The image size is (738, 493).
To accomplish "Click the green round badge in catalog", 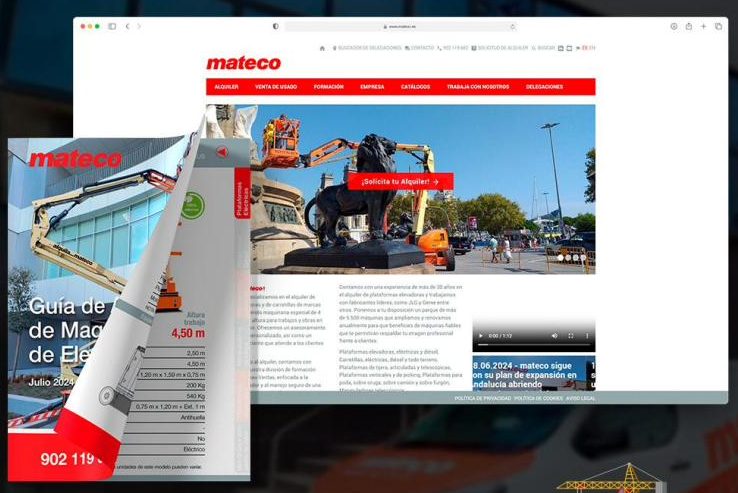I will [193, 205].
